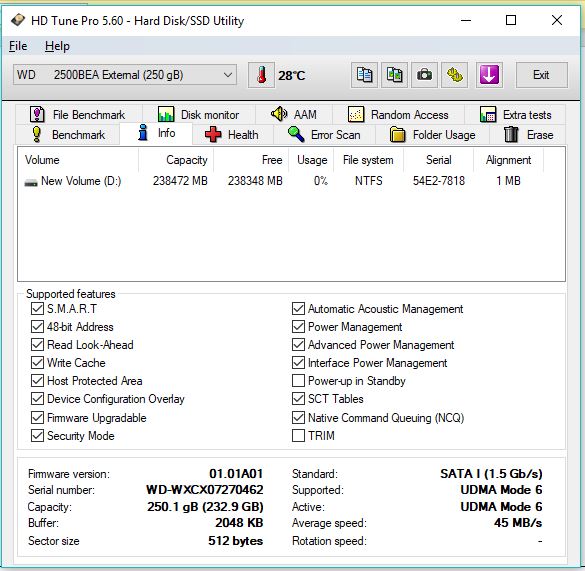This screenshot has width=585, height=571.
Task: Switch to the Error Scan tab
Action: 324,134
